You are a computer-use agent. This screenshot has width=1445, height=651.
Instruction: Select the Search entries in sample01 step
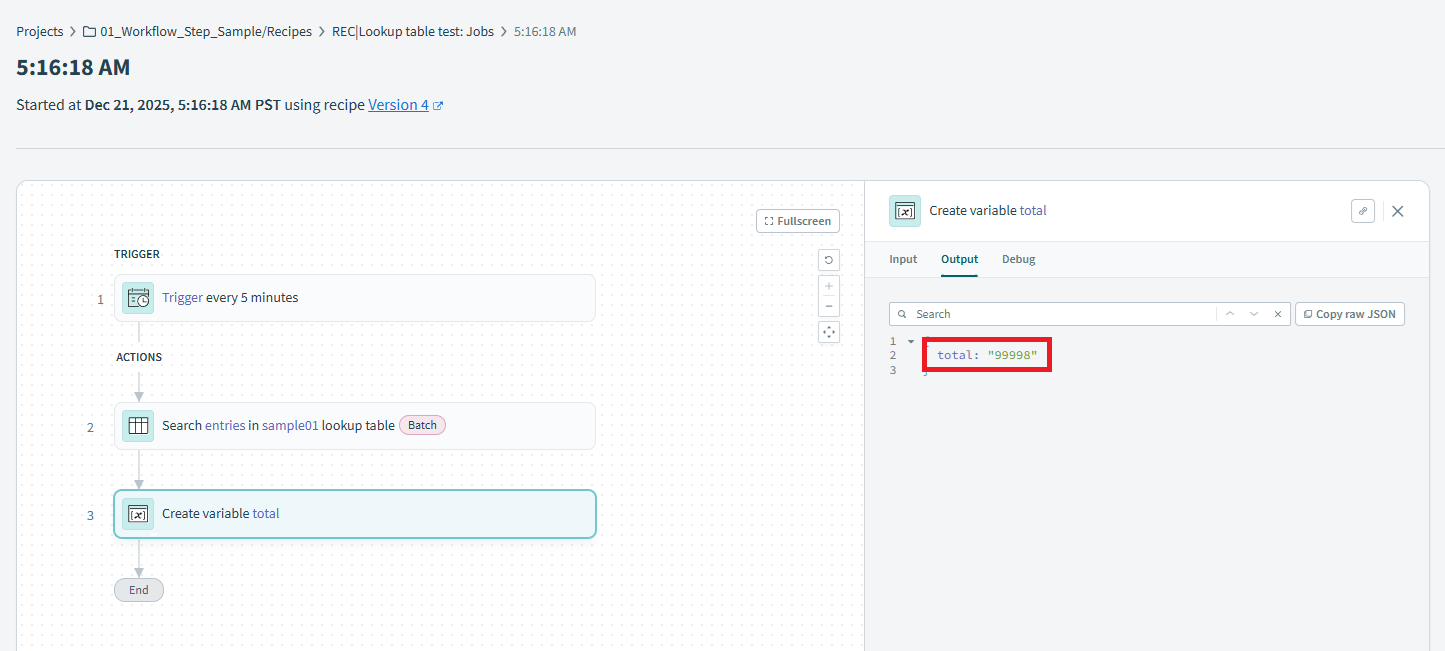click(355, 426)
